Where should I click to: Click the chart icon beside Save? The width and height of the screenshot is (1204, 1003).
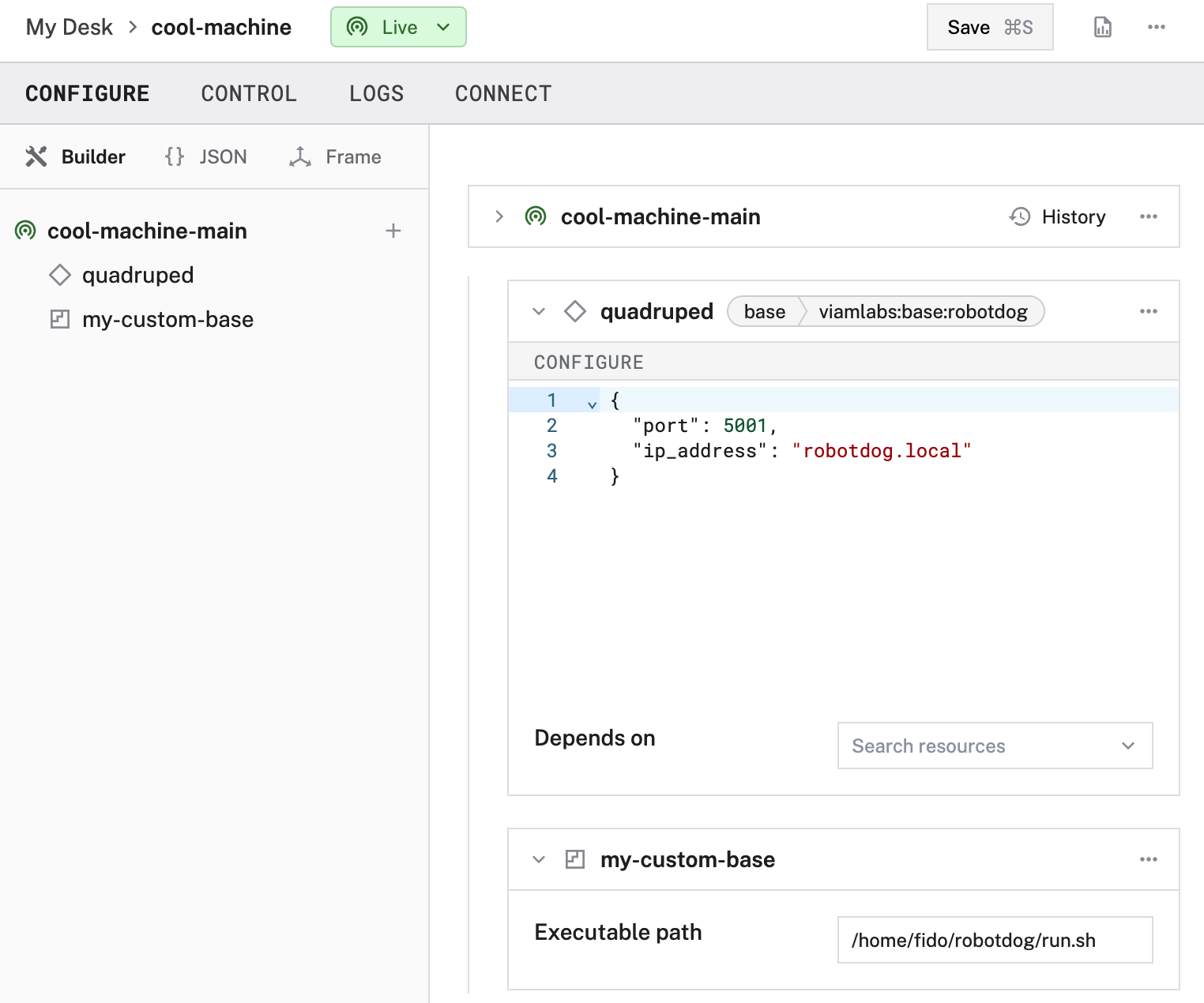tap(1101, 26)
